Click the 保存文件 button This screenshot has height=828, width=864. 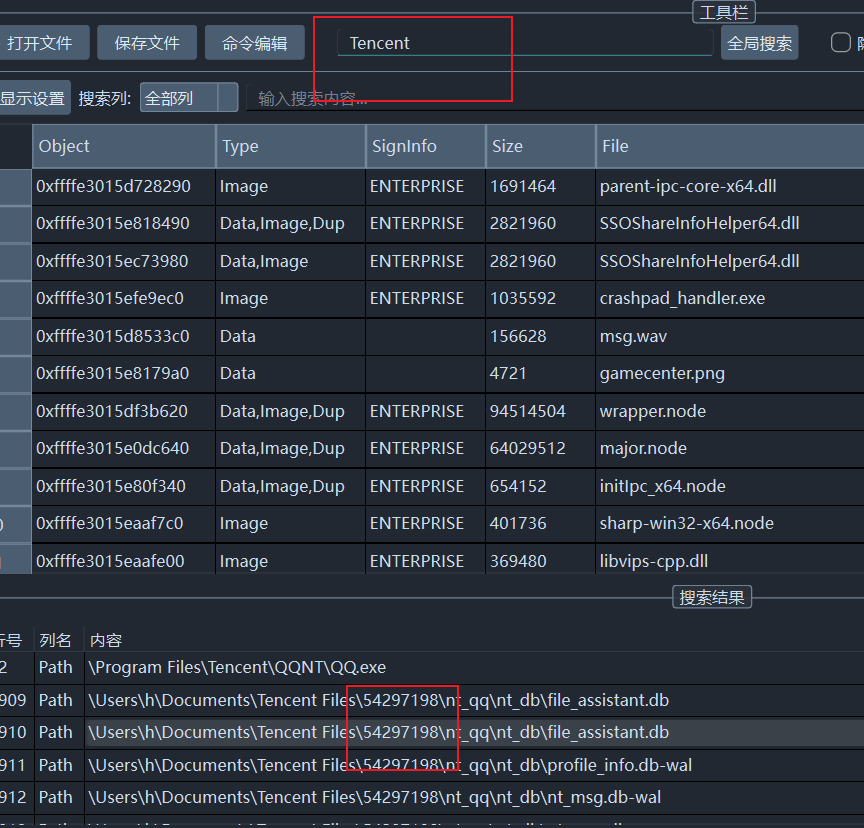147,42
